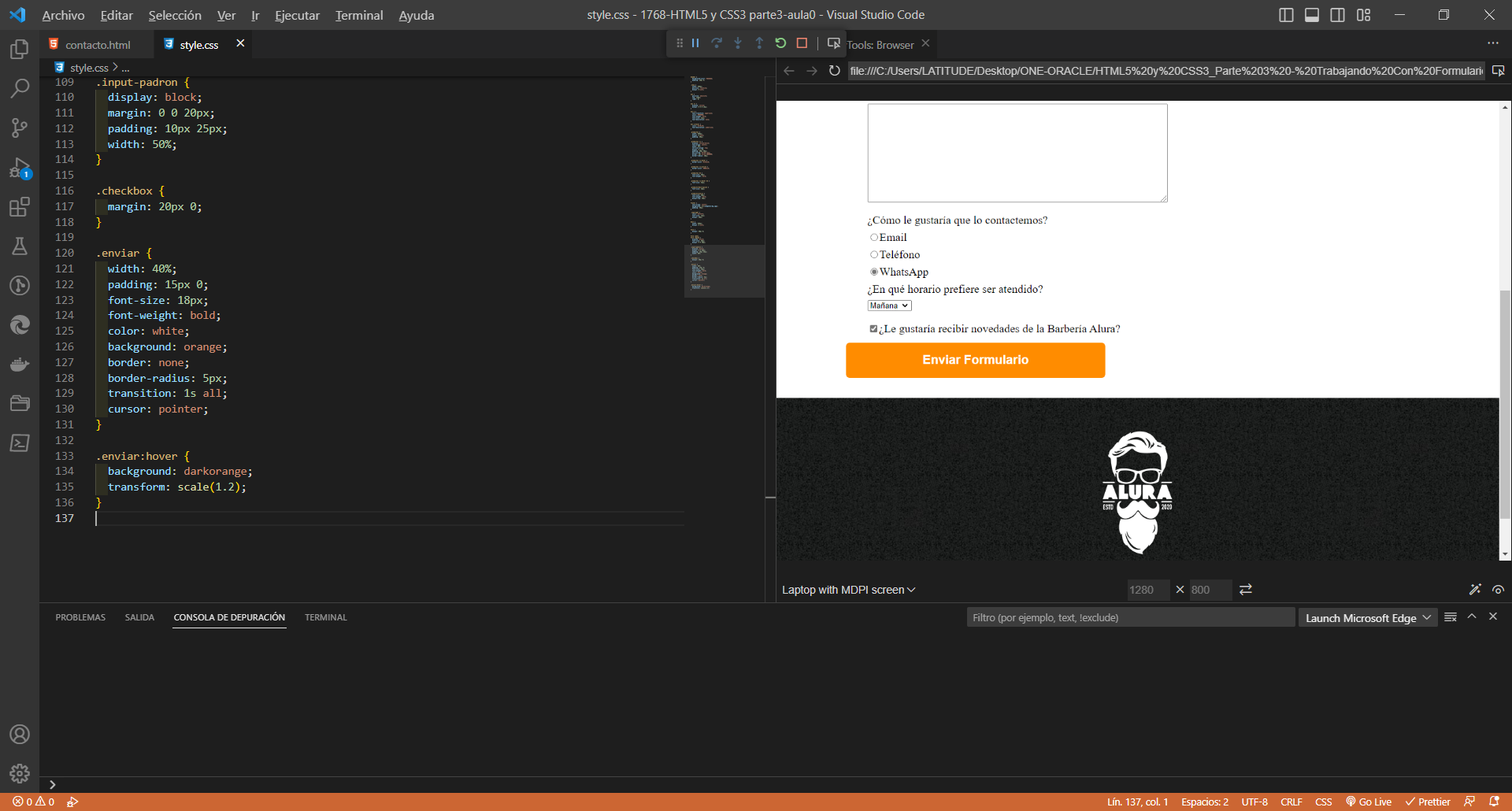This screenshot has width=1512, height=811.
Task: Open the Ayuda menu
Action: [417, 15]
